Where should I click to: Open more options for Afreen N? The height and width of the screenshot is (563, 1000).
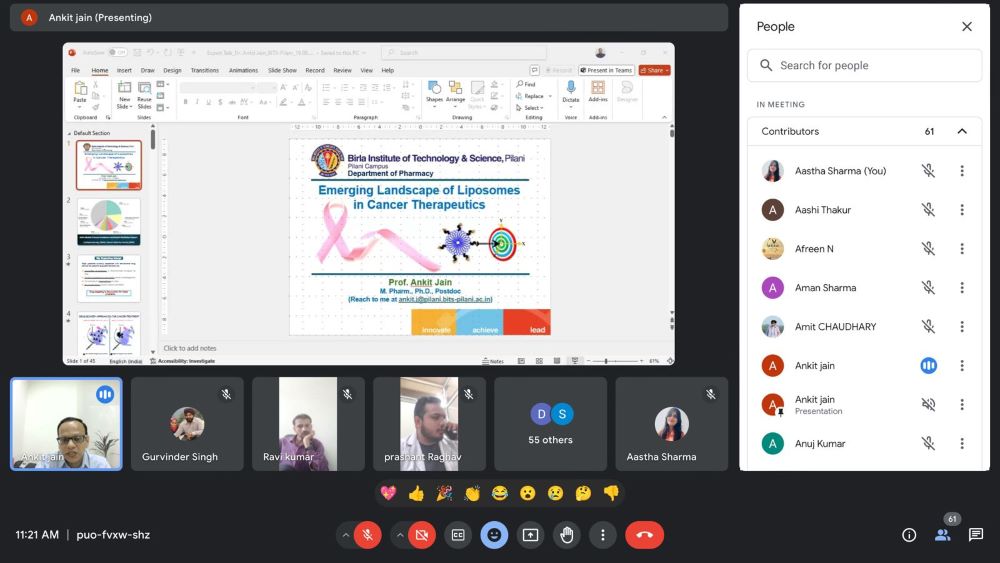[962, 249]
